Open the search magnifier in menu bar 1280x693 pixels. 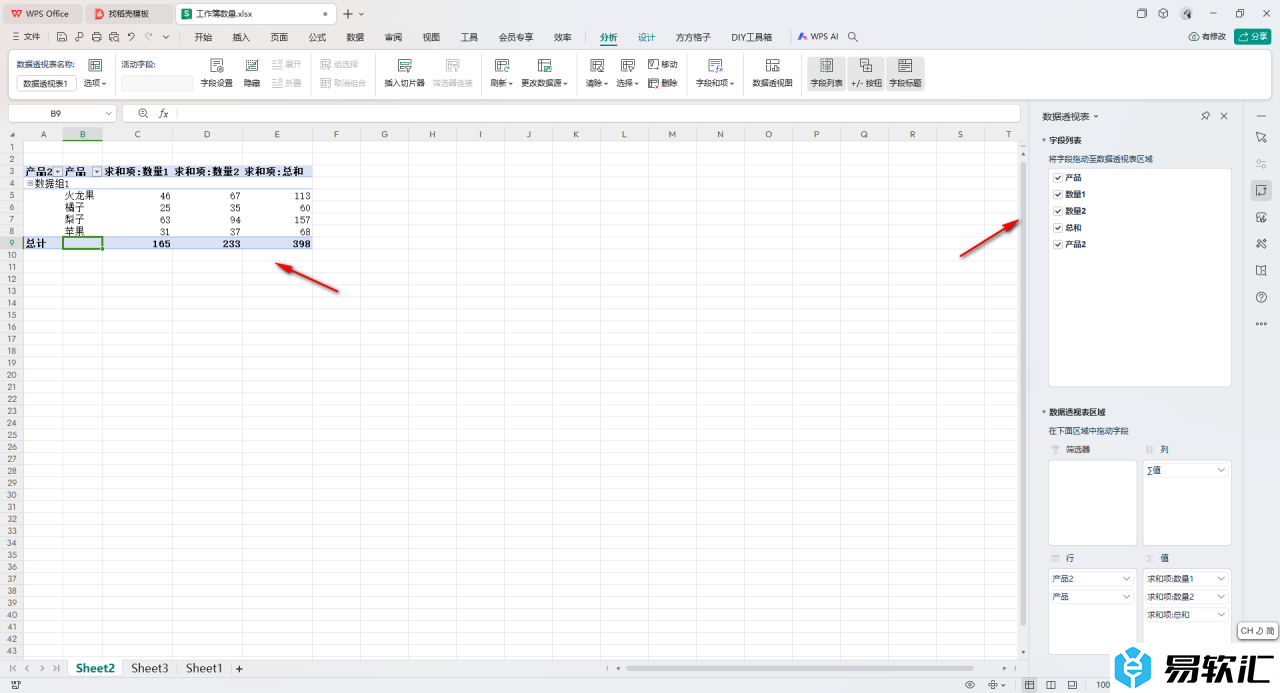853,37
